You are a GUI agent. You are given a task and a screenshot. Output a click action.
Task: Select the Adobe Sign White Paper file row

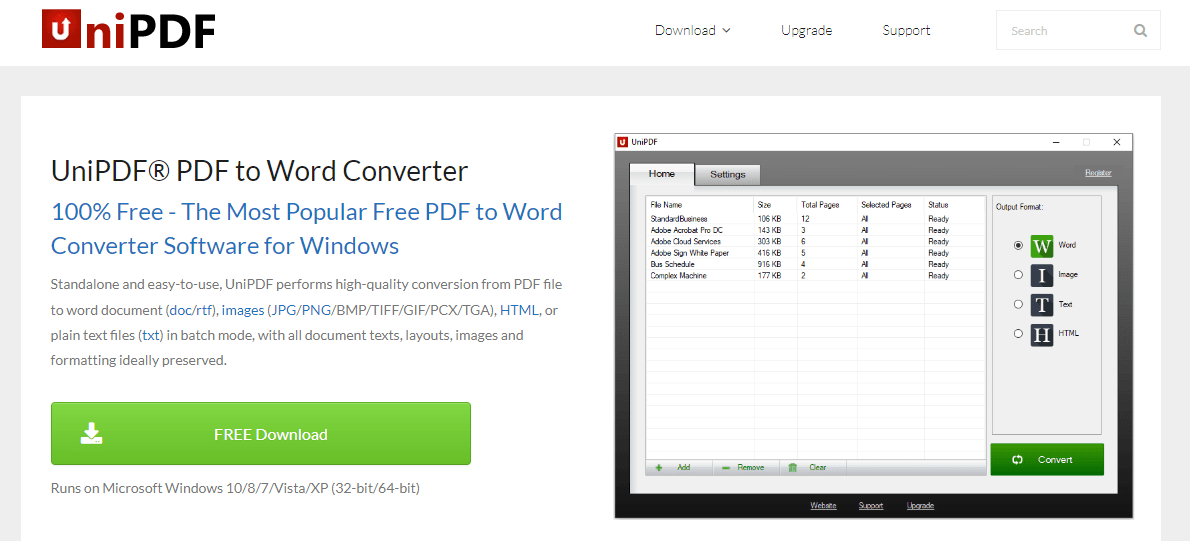(x=815, y=253)
